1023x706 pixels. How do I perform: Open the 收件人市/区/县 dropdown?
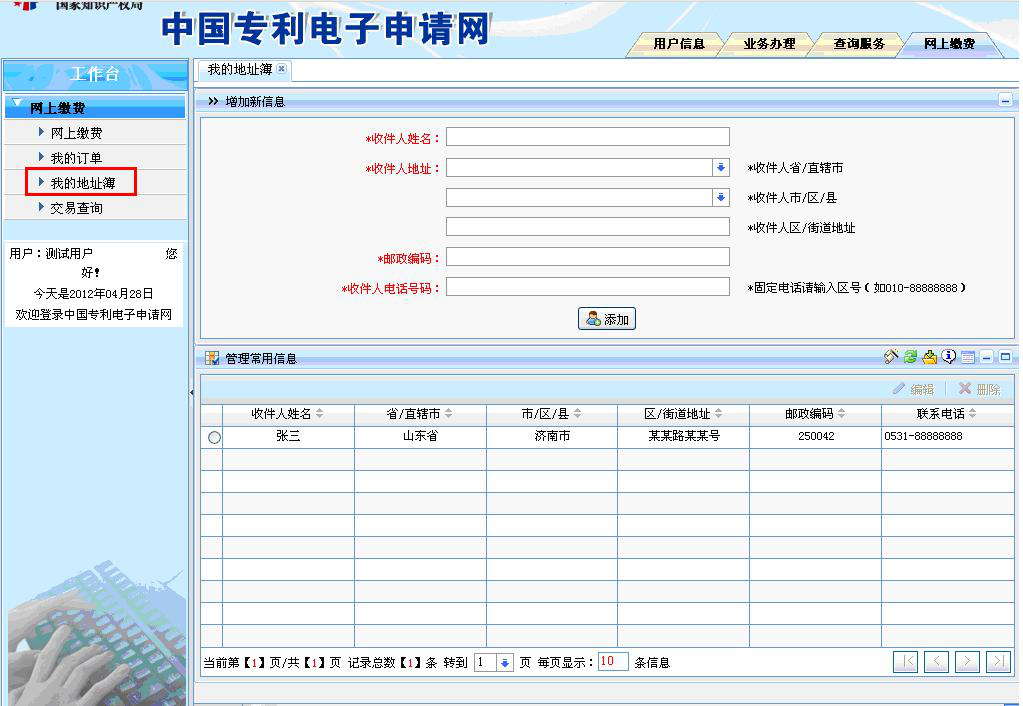pyautogui.click(x=721, y=198)
